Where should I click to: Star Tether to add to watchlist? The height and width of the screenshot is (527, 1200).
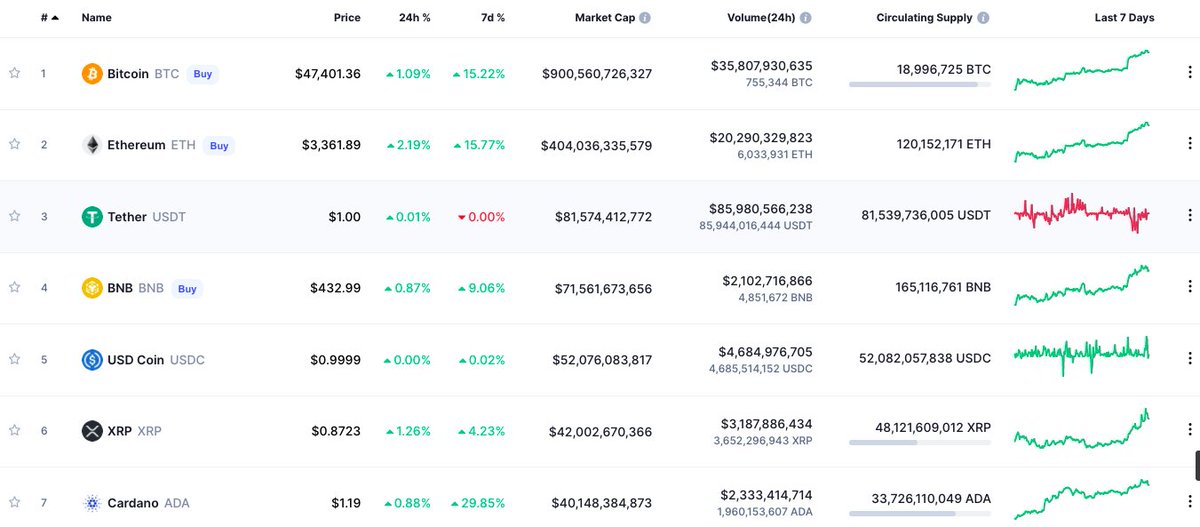[x=15, y=216]
